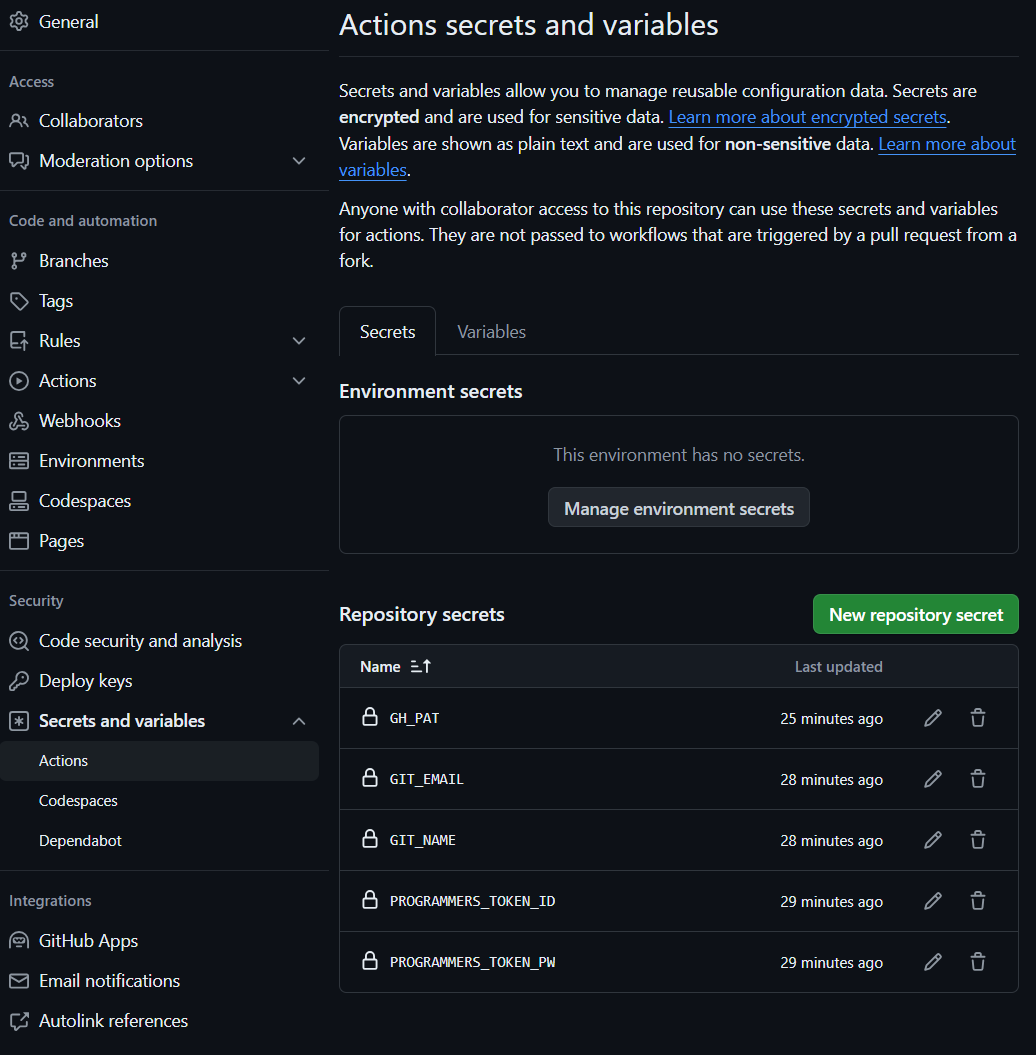Click trash icon for PROGRAMMERS_TOKEN_ID
Screen dimensions: 1036x1055
pyautogui.click(x=978, y=901)
